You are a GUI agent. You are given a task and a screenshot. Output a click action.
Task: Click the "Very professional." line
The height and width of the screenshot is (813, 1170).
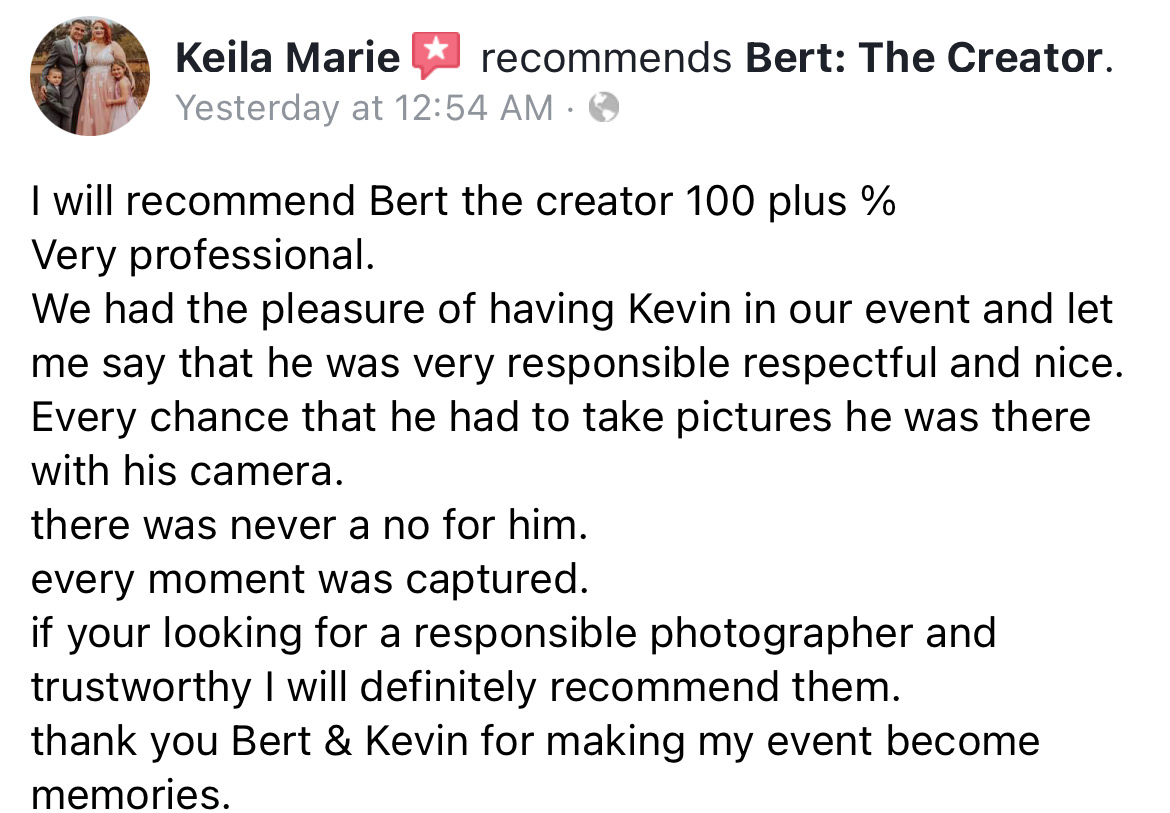[x=203, y=256]
